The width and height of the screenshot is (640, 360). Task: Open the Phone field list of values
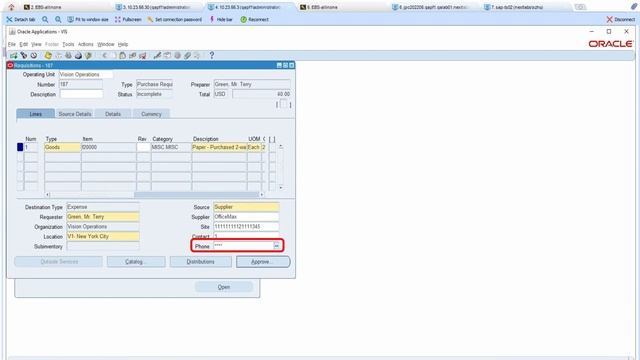point(277,246)
